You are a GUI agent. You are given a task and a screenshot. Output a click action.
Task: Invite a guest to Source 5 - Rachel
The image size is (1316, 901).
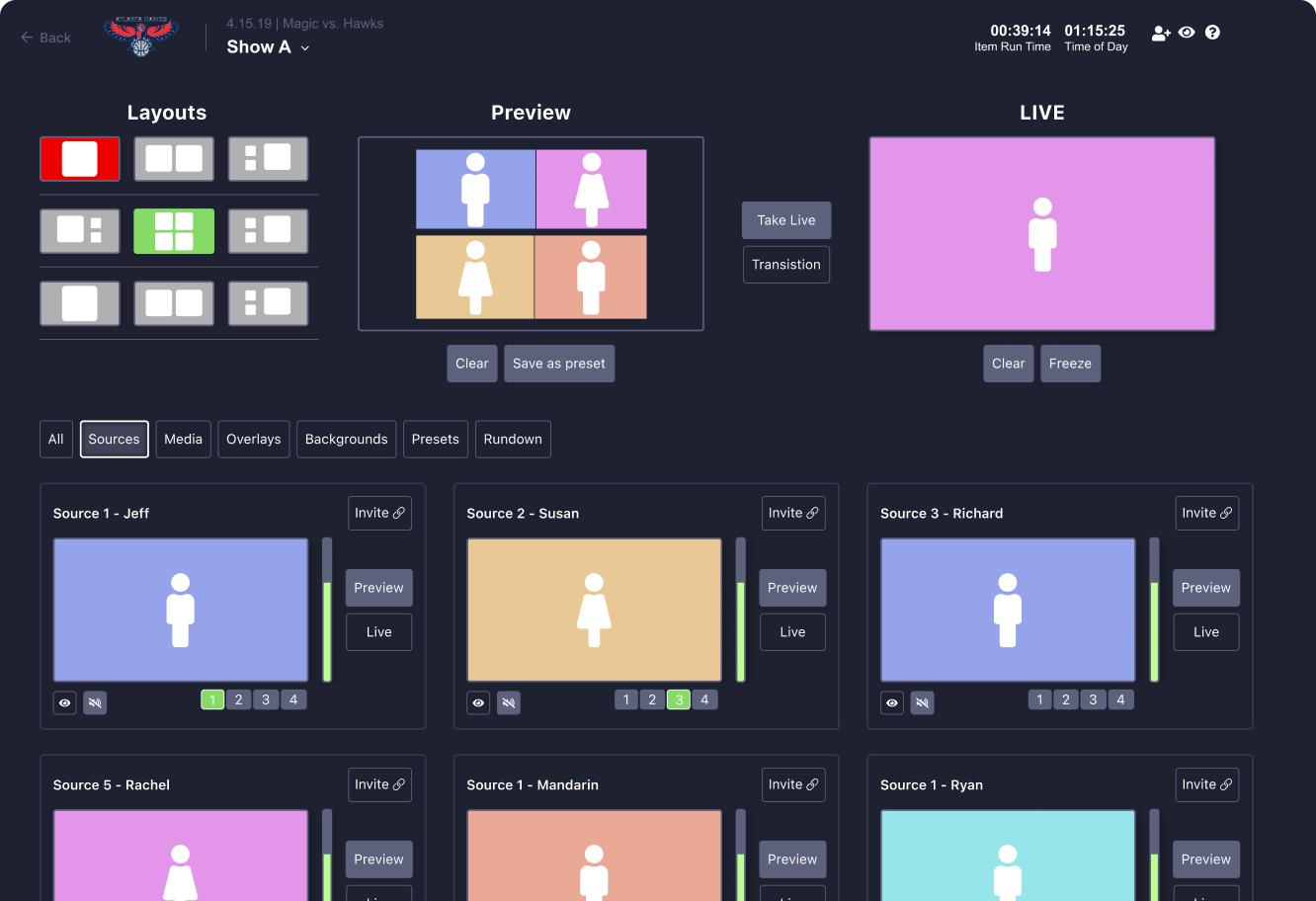click(380, 785)
